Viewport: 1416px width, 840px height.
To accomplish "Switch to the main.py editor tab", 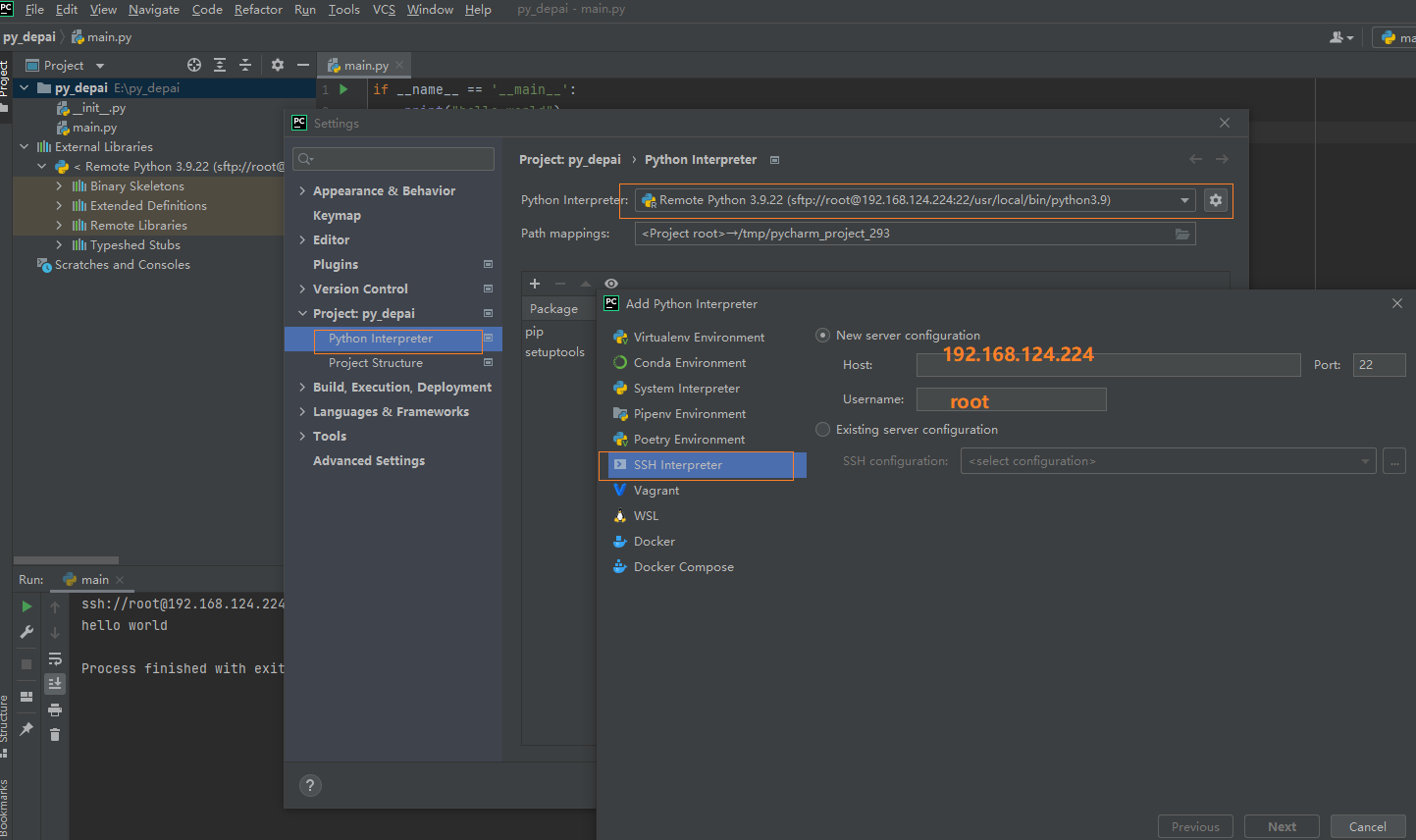I will [365, 66].
